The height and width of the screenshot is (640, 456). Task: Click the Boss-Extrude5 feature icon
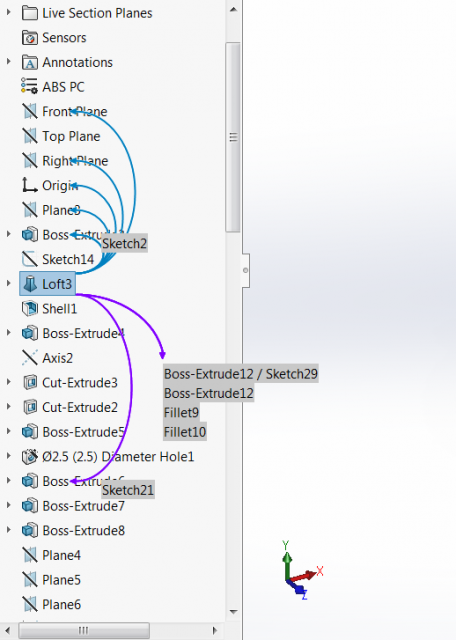(30, 432)
